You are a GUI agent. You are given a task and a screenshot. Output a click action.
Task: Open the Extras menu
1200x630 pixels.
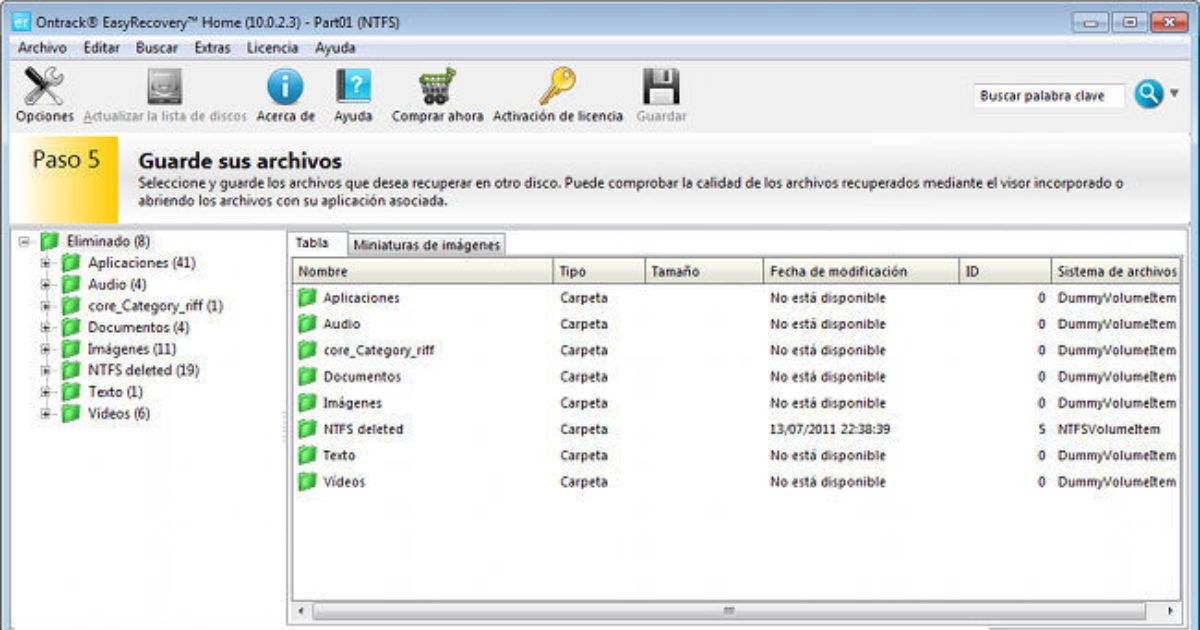coord(212,47)
